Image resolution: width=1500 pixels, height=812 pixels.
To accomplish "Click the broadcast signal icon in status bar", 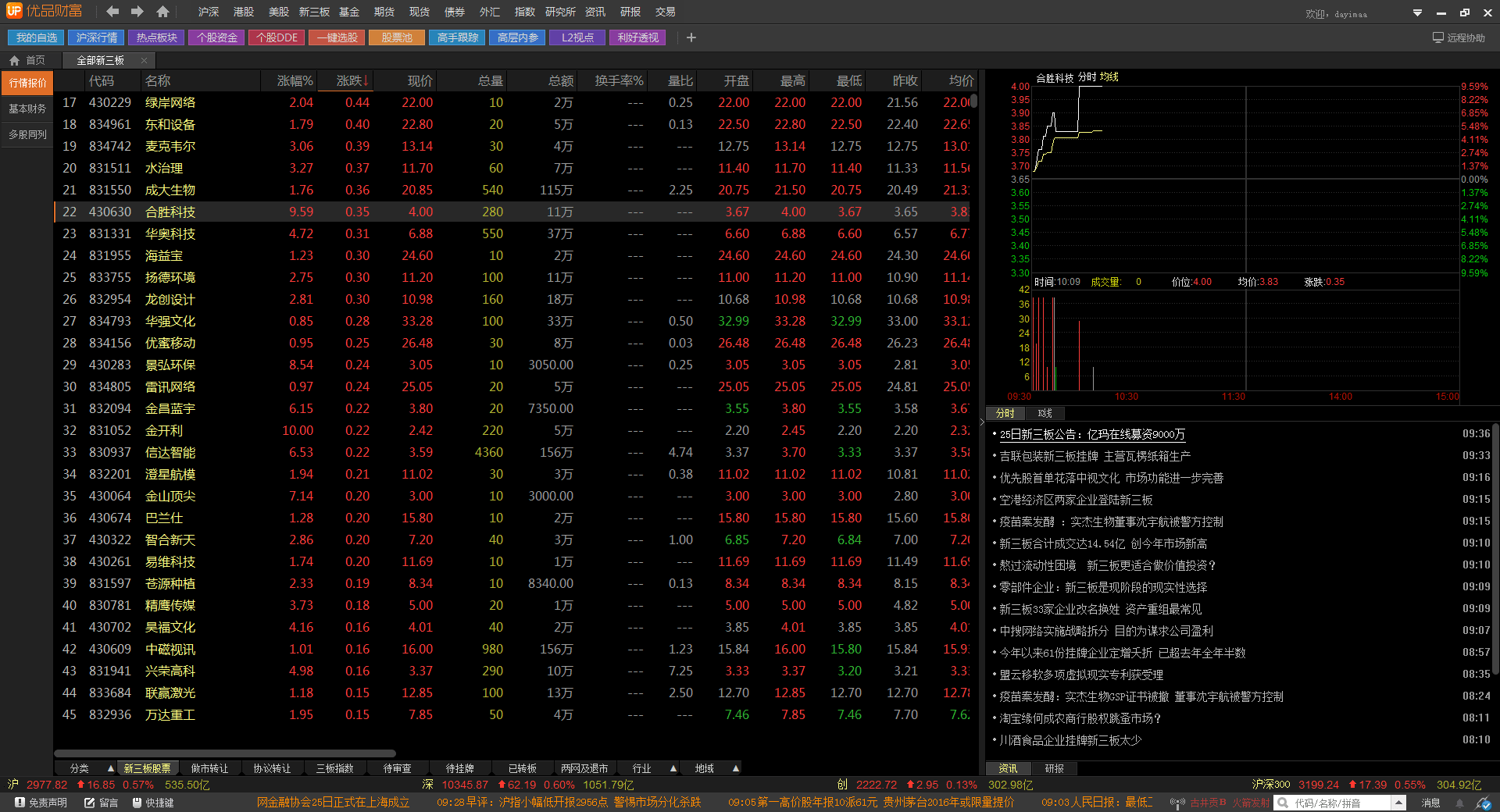I will pos(1177,803).
